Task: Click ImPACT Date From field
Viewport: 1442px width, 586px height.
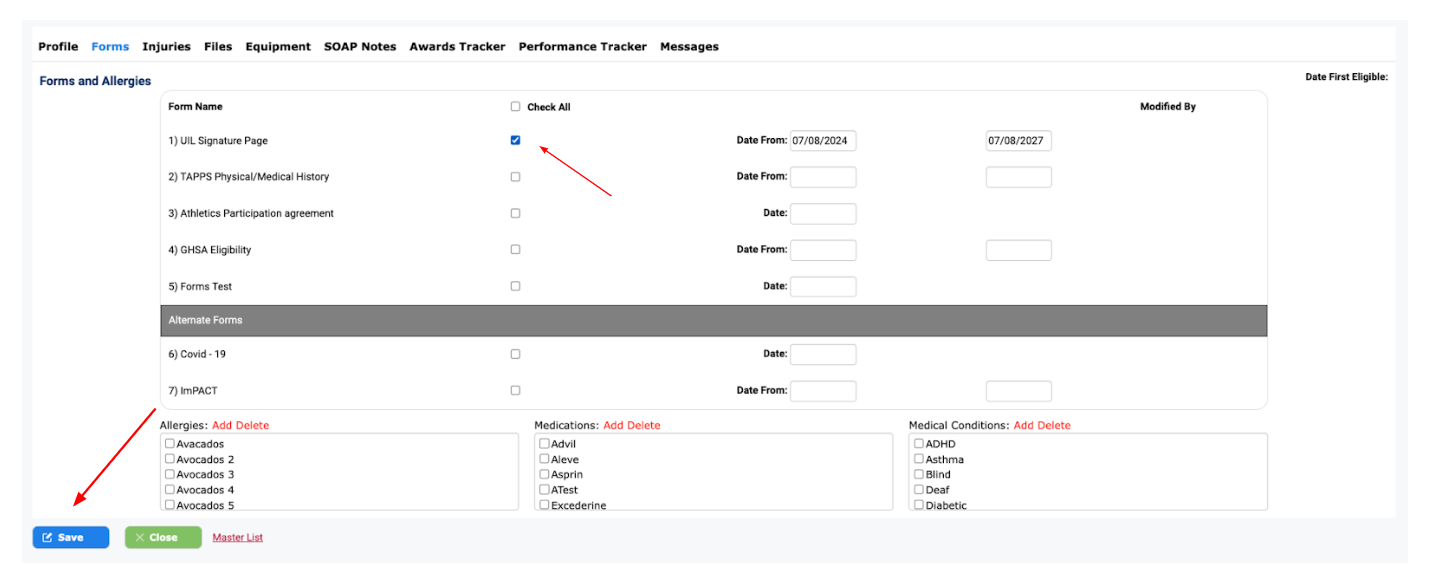Action: pos(823,391)
